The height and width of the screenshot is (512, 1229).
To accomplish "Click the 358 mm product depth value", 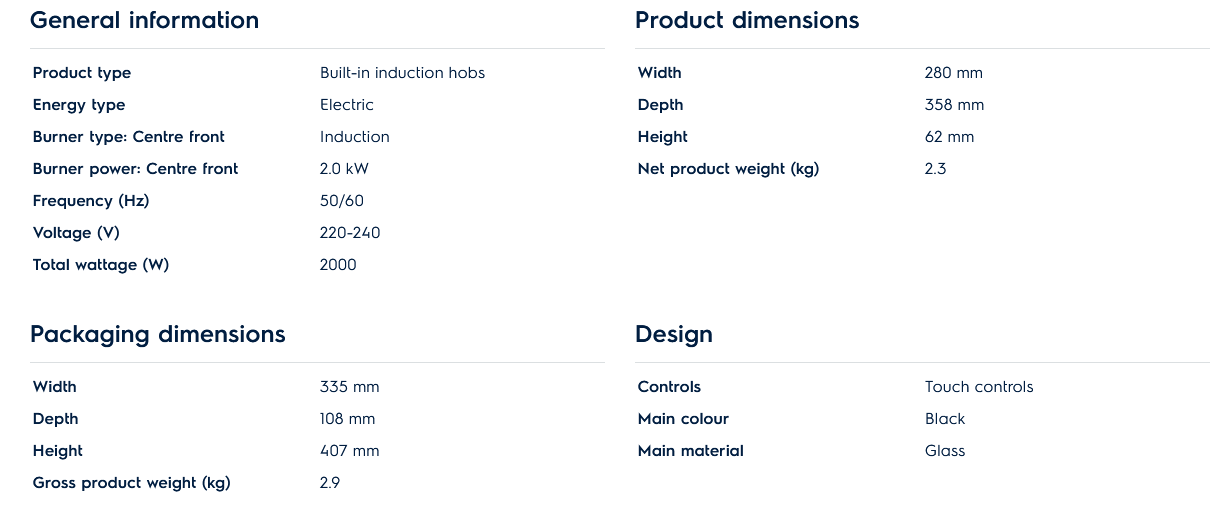I will (x=954, y=105).
